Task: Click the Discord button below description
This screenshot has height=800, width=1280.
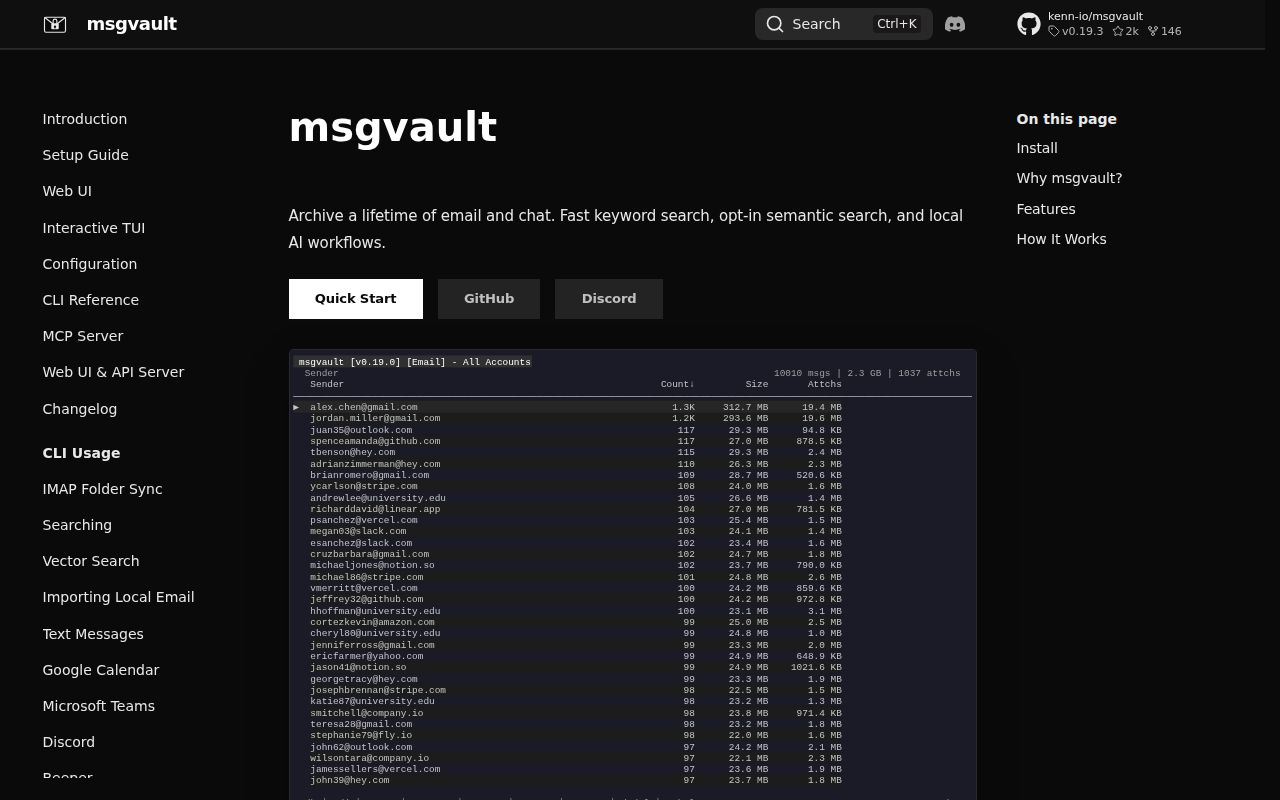Action: click(x=609, y=299)
